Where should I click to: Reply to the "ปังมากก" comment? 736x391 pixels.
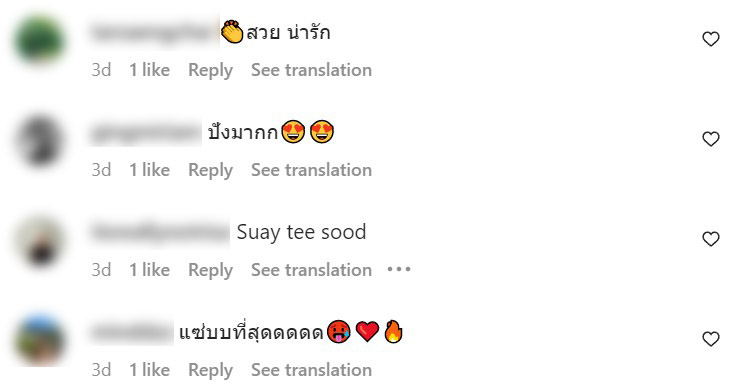pos(210,170)
